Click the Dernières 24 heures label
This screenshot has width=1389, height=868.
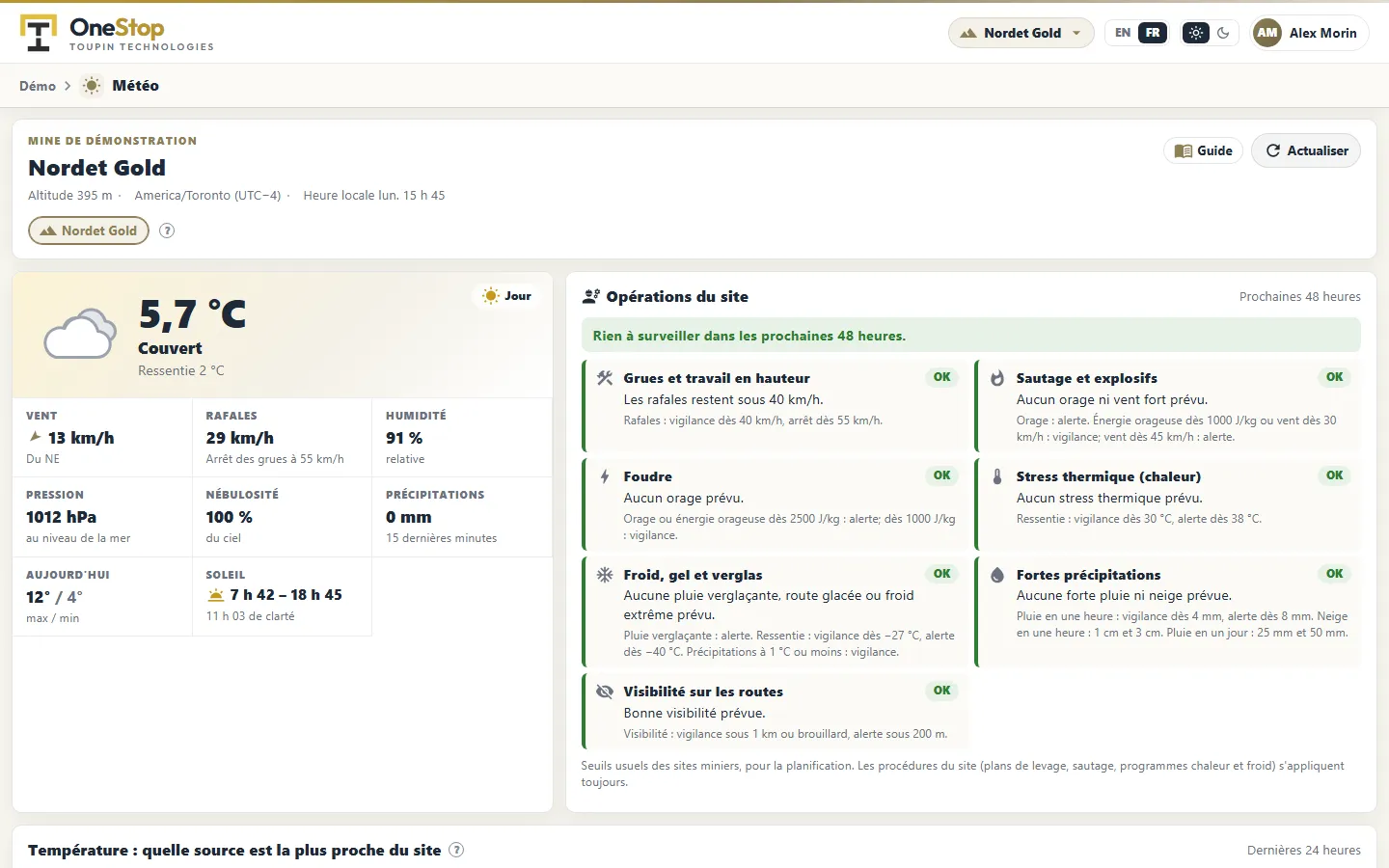coord(1303,851)
